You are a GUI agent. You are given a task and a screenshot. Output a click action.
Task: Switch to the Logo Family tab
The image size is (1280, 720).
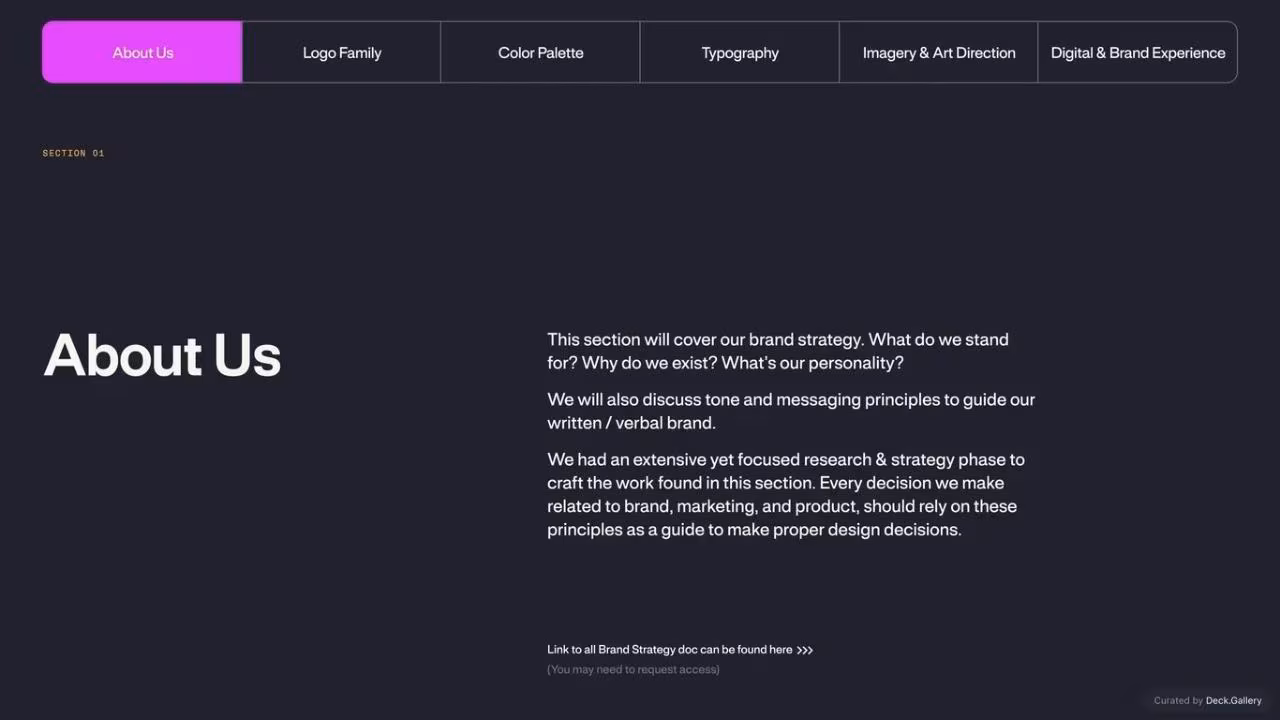pyautogui.click(x=342, y=52)
